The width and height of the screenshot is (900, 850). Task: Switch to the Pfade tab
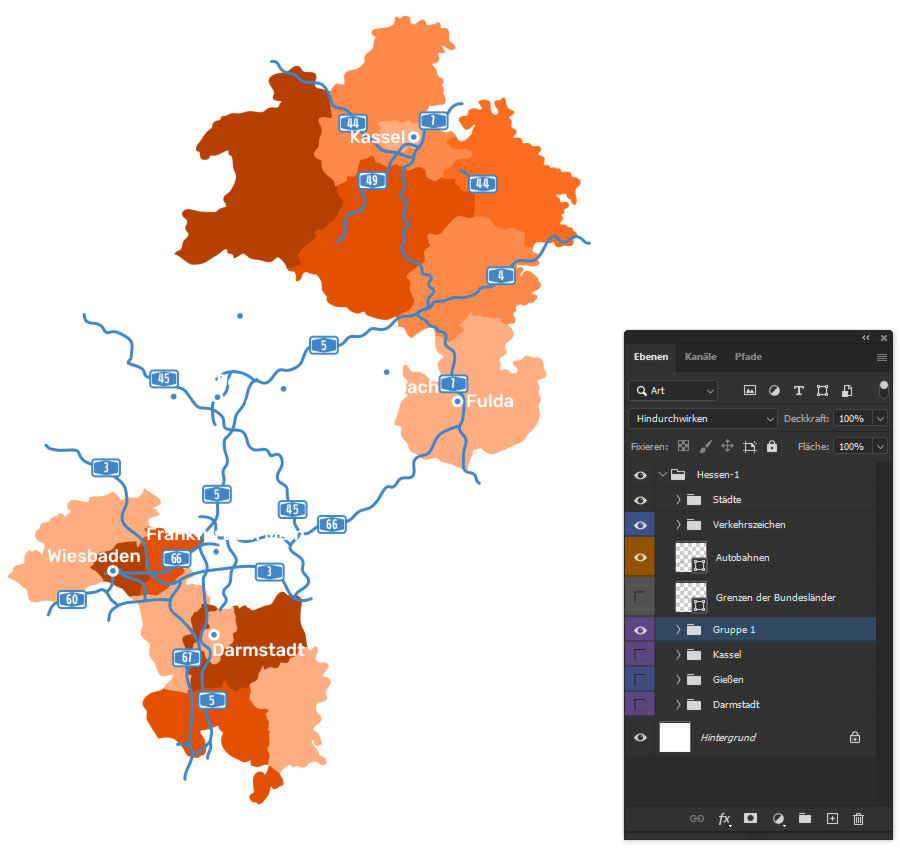(x=748, y=356)
